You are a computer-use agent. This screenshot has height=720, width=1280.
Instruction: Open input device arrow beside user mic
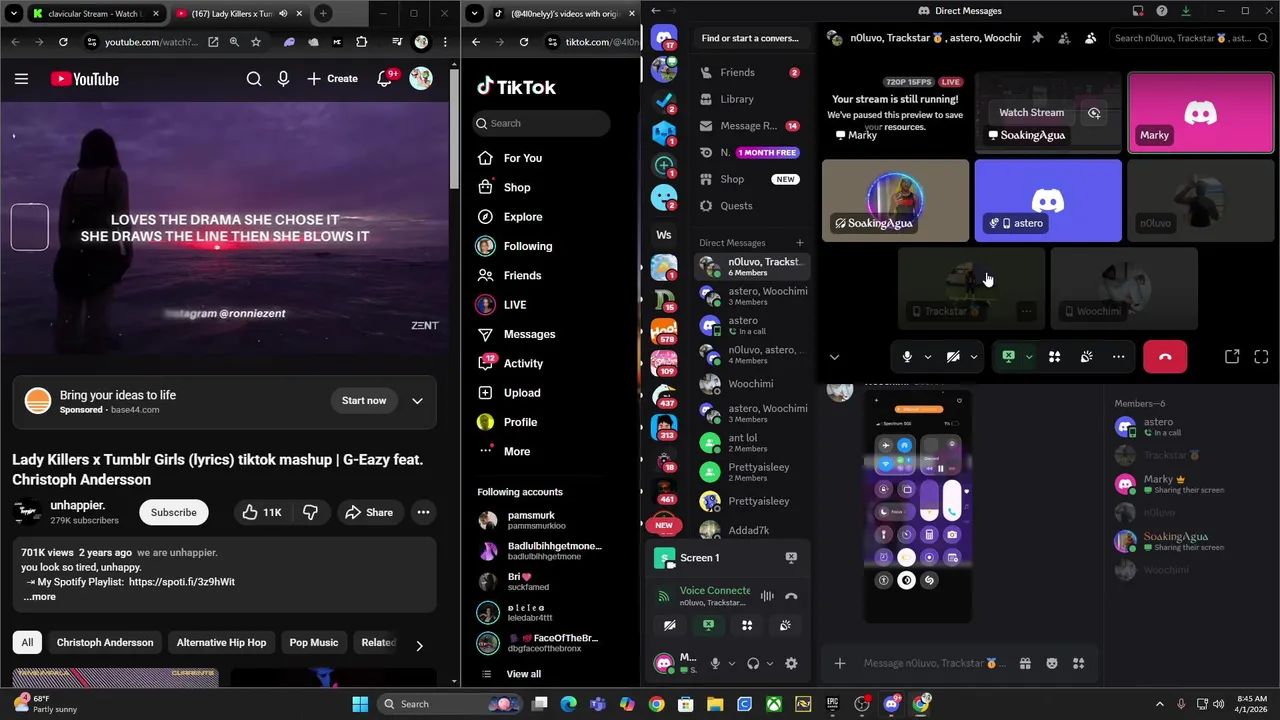pos(731,663)
